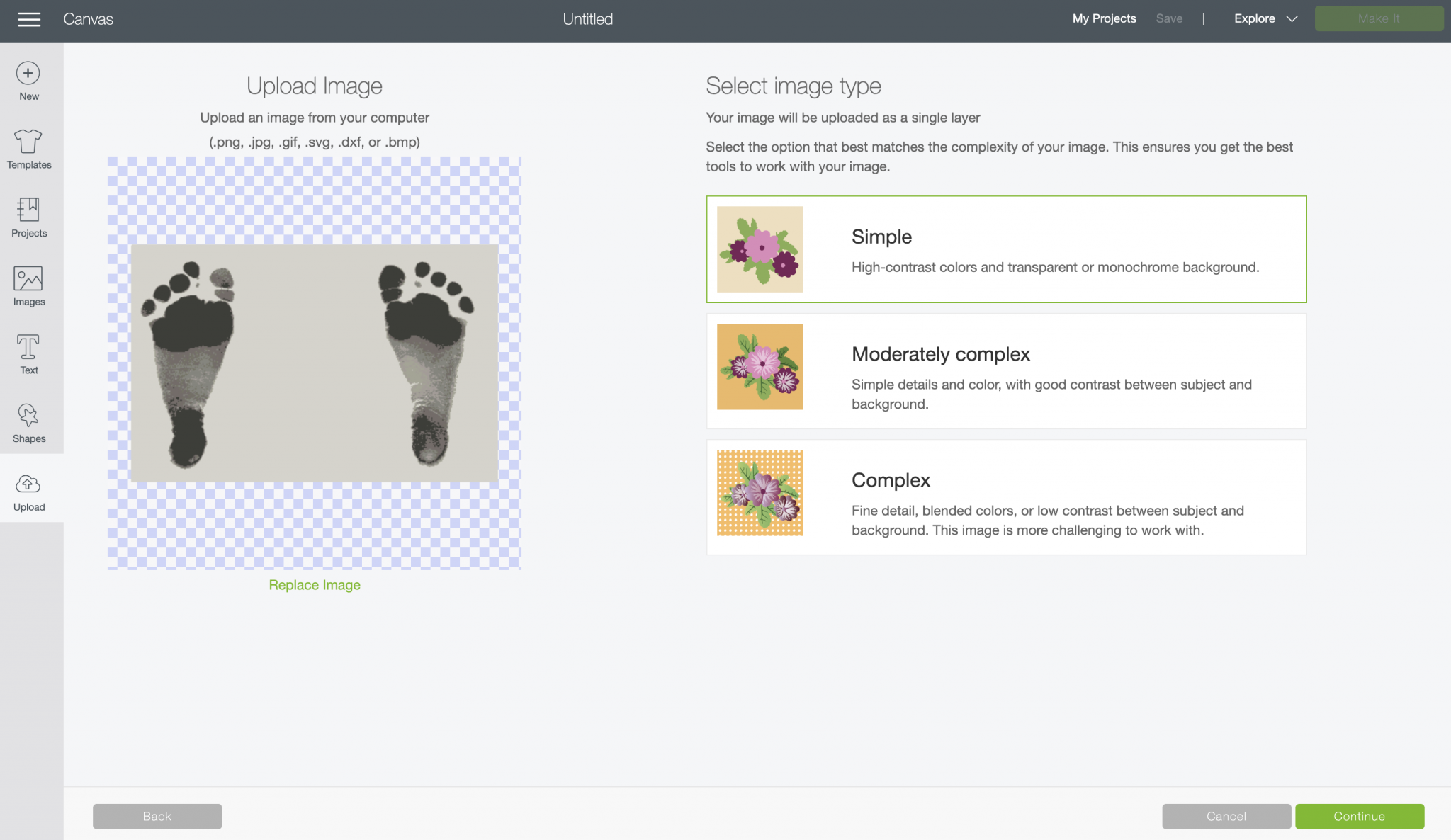Open the Images panel icon

click(28, 278)
